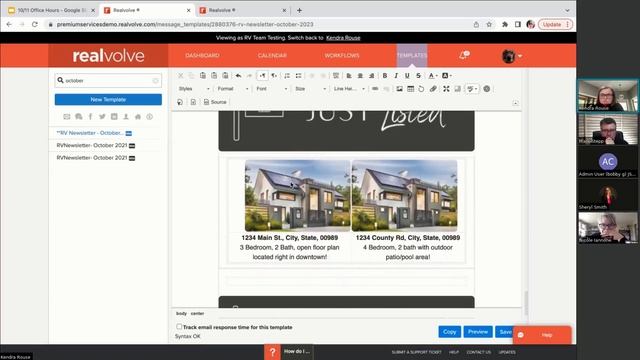Screen dimensions: 640x360
Task: Open the text color picker
Action: [x=433, y=76]
